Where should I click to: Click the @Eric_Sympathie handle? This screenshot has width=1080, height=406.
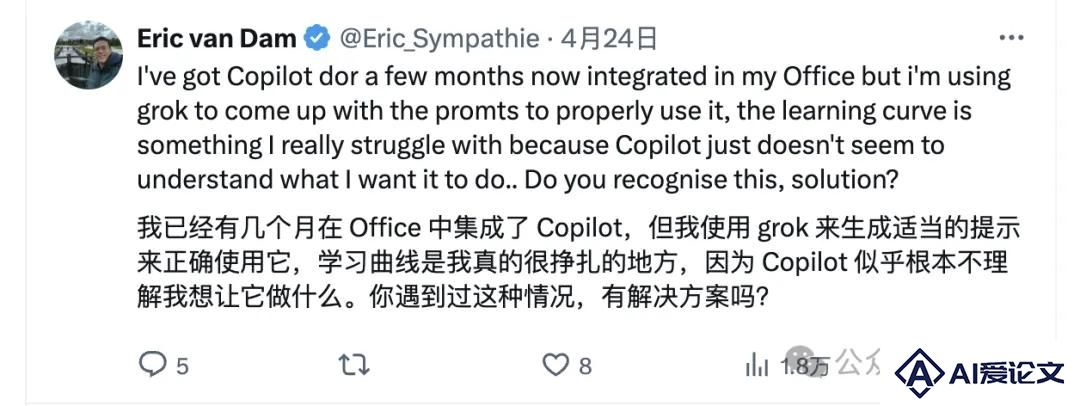click(439, 39)
